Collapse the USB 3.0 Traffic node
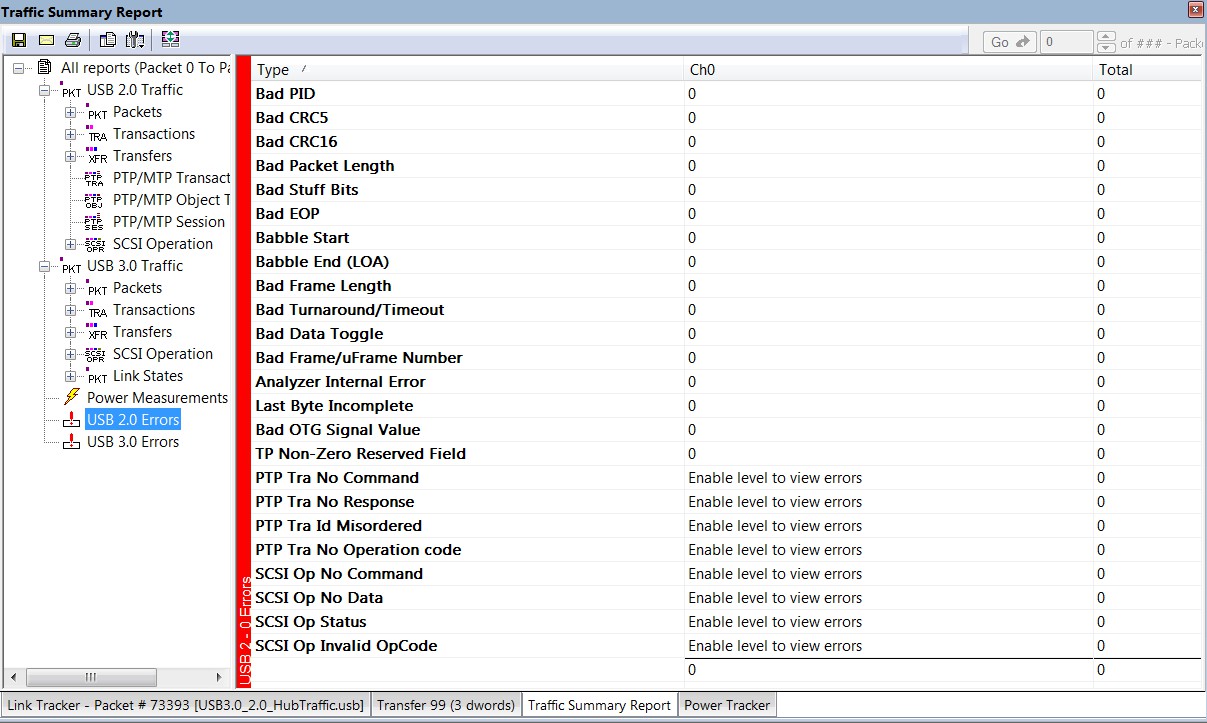1207x723 pixels. [x=44, y=266]
